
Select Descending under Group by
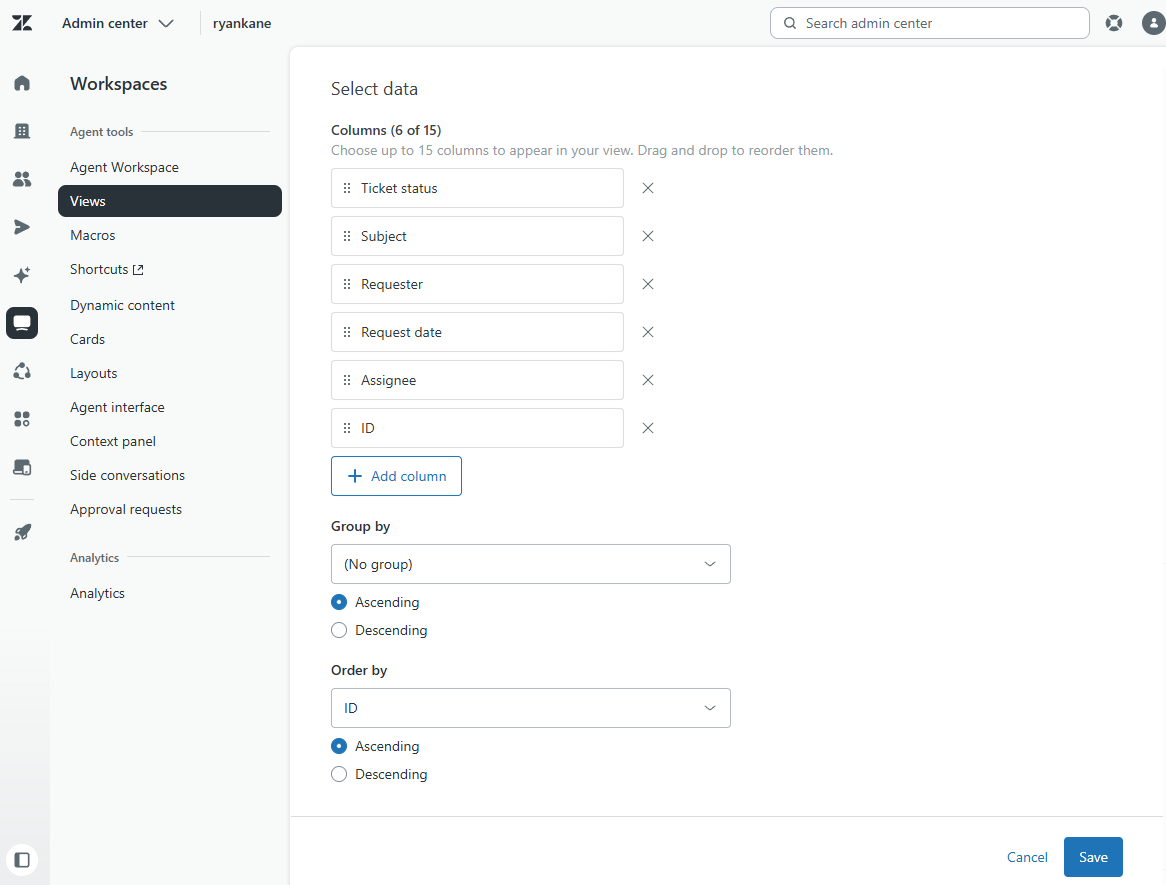point(339,630)
